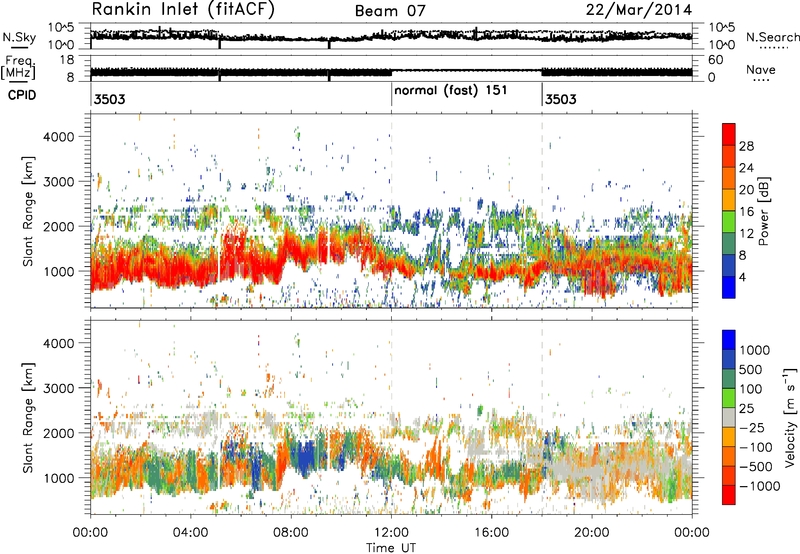Select the 'Velocity [m s⁻¹]' colorbar title
Viewport: 800px width, 554px height.
coord(790,417)
